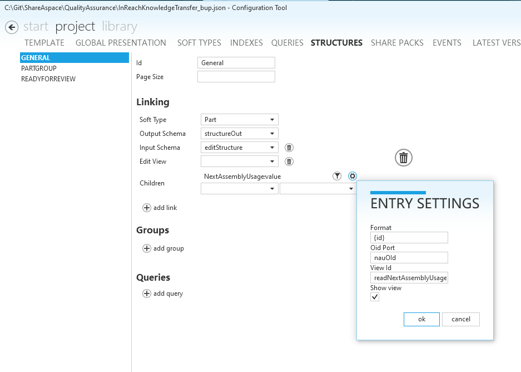Switch to the INDEXES tab
Viewport: 521px width, 372px height.
pos(246,43)
